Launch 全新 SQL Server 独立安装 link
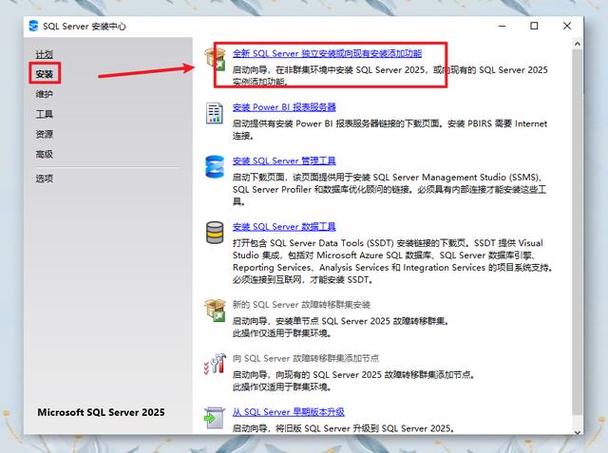 pyautogui.click(x=327, y=54)
